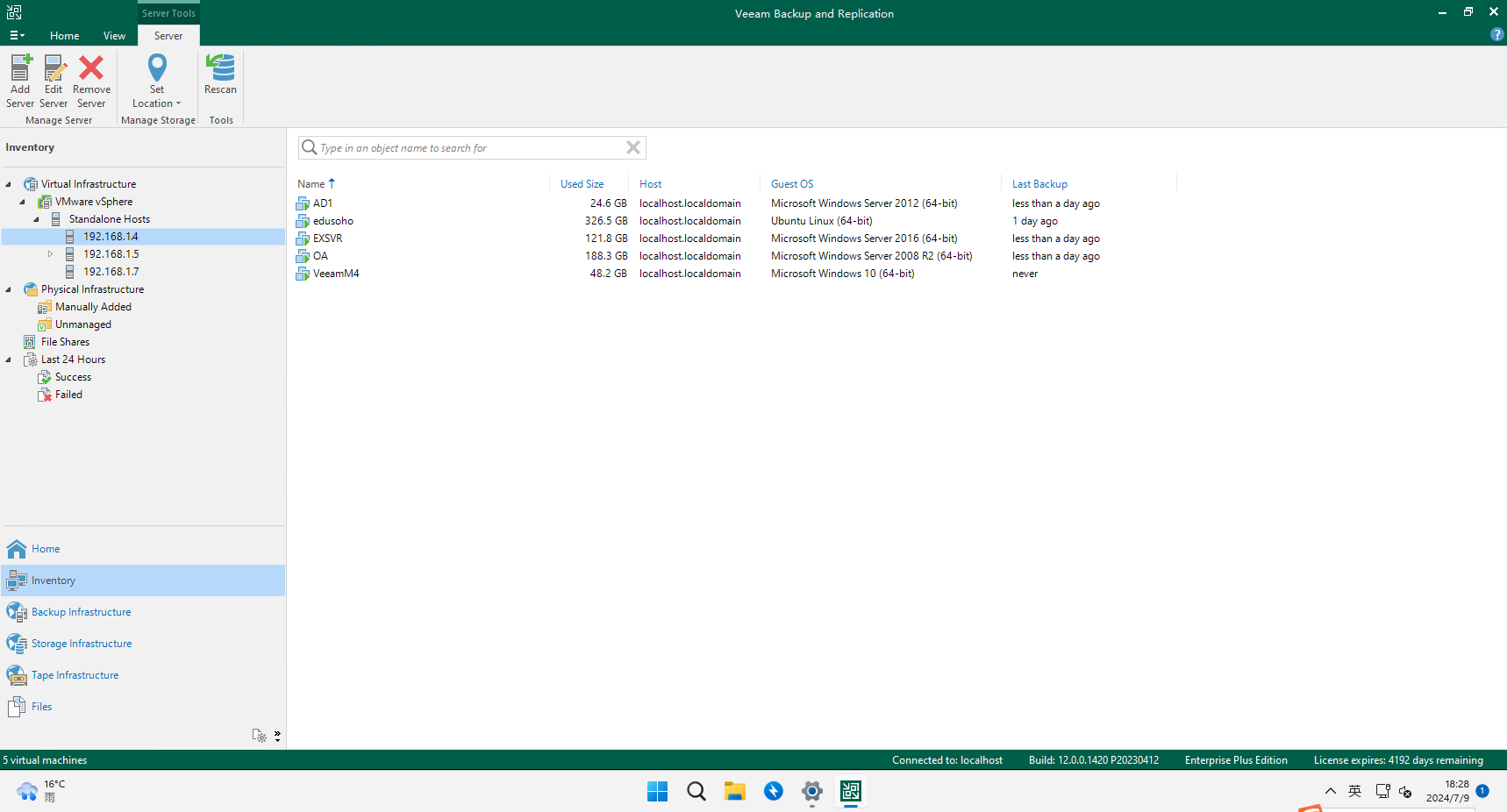This screenshot has width=1507, height=812.
Task: Collapse the Last 24 Hours tree node
Action: pyautogui.click(x=9, y=360)
